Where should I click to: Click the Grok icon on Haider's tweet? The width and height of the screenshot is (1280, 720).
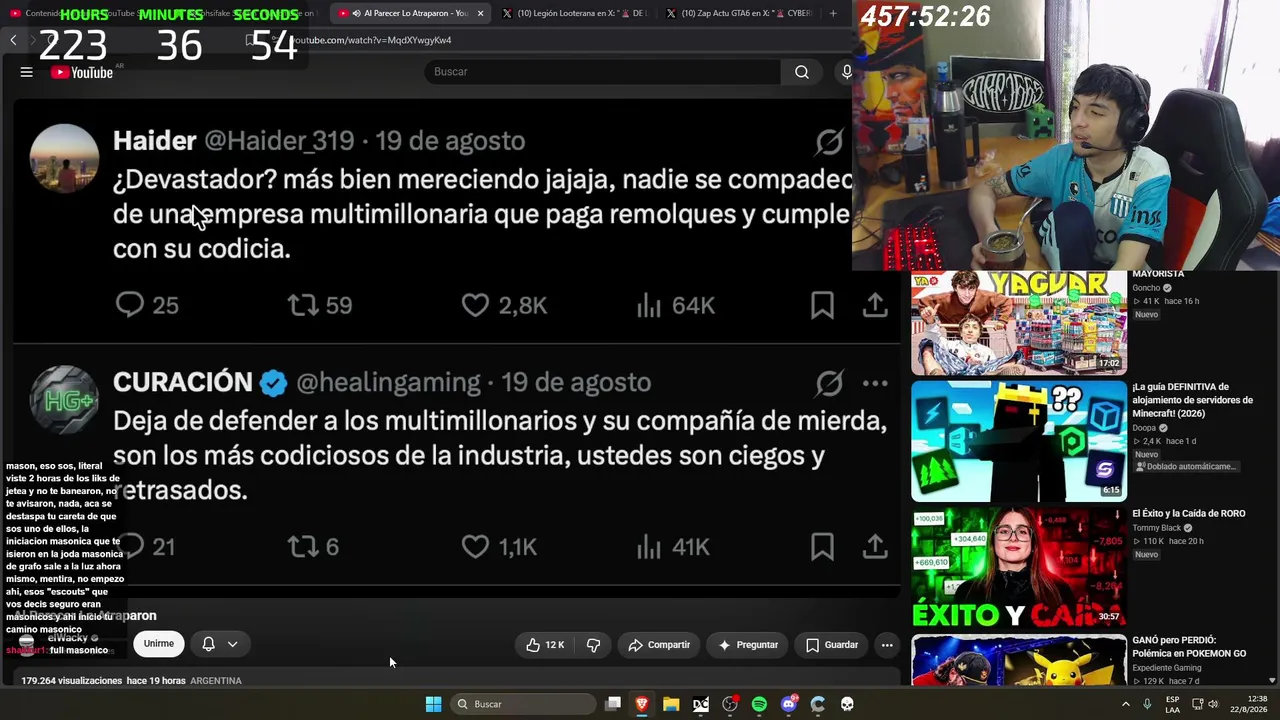pyautogui.click(x=829, y=142)
